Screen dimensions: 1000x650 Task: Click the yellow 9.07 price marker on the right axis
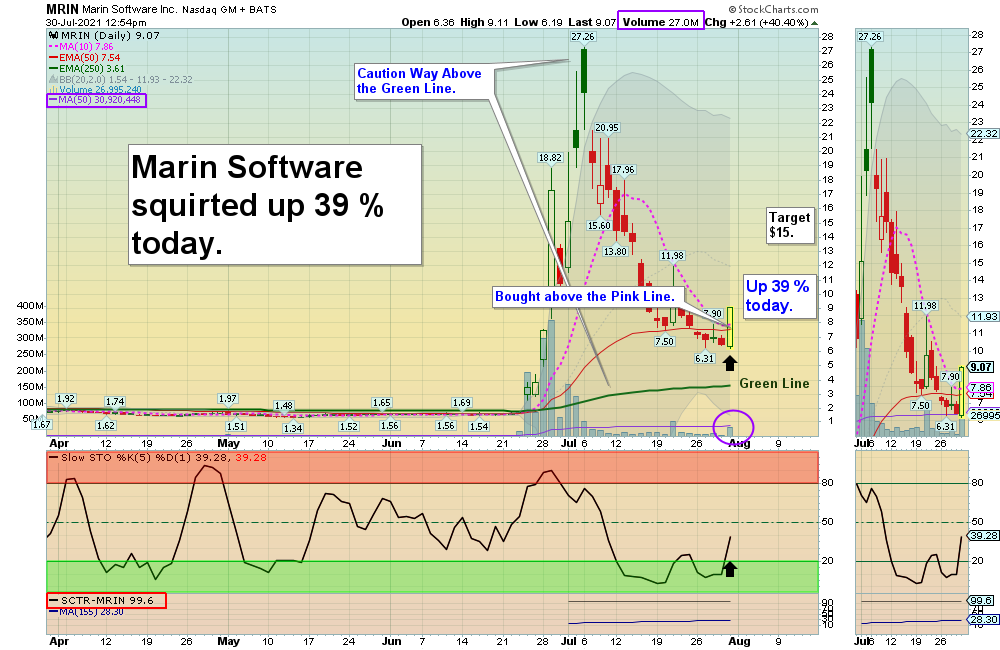click(980, 366)
